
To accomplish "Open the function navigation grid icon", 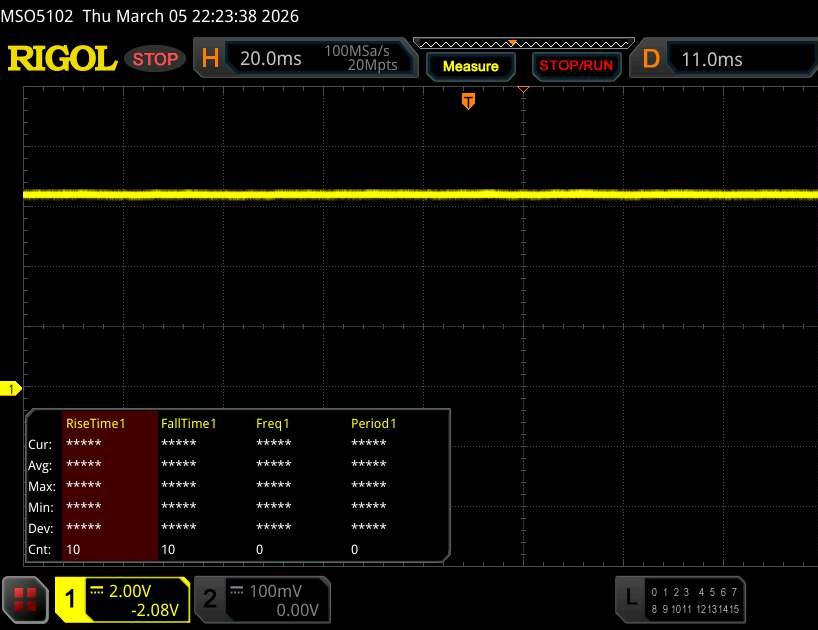I will point(26,598).
